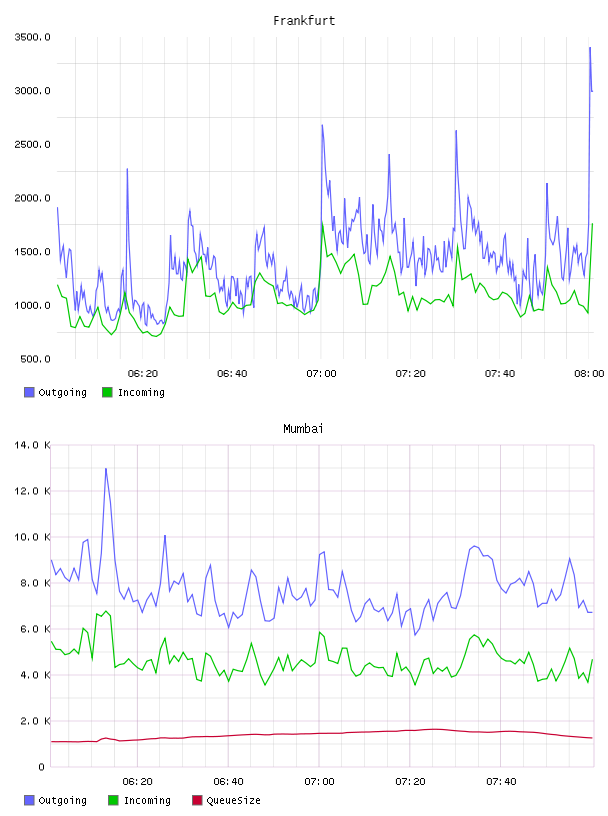Click the red QueueSize swatch in Mumbai legend

point(197,800)
